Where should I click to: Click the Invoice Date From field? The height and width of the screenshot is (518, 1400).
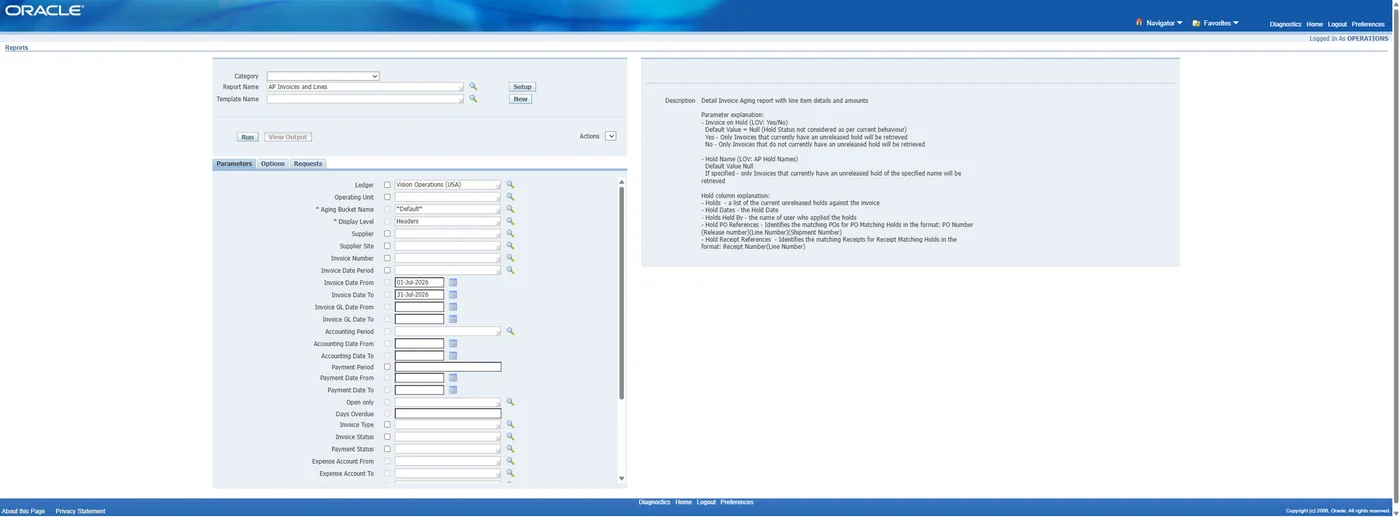click(x=419, y=283)
